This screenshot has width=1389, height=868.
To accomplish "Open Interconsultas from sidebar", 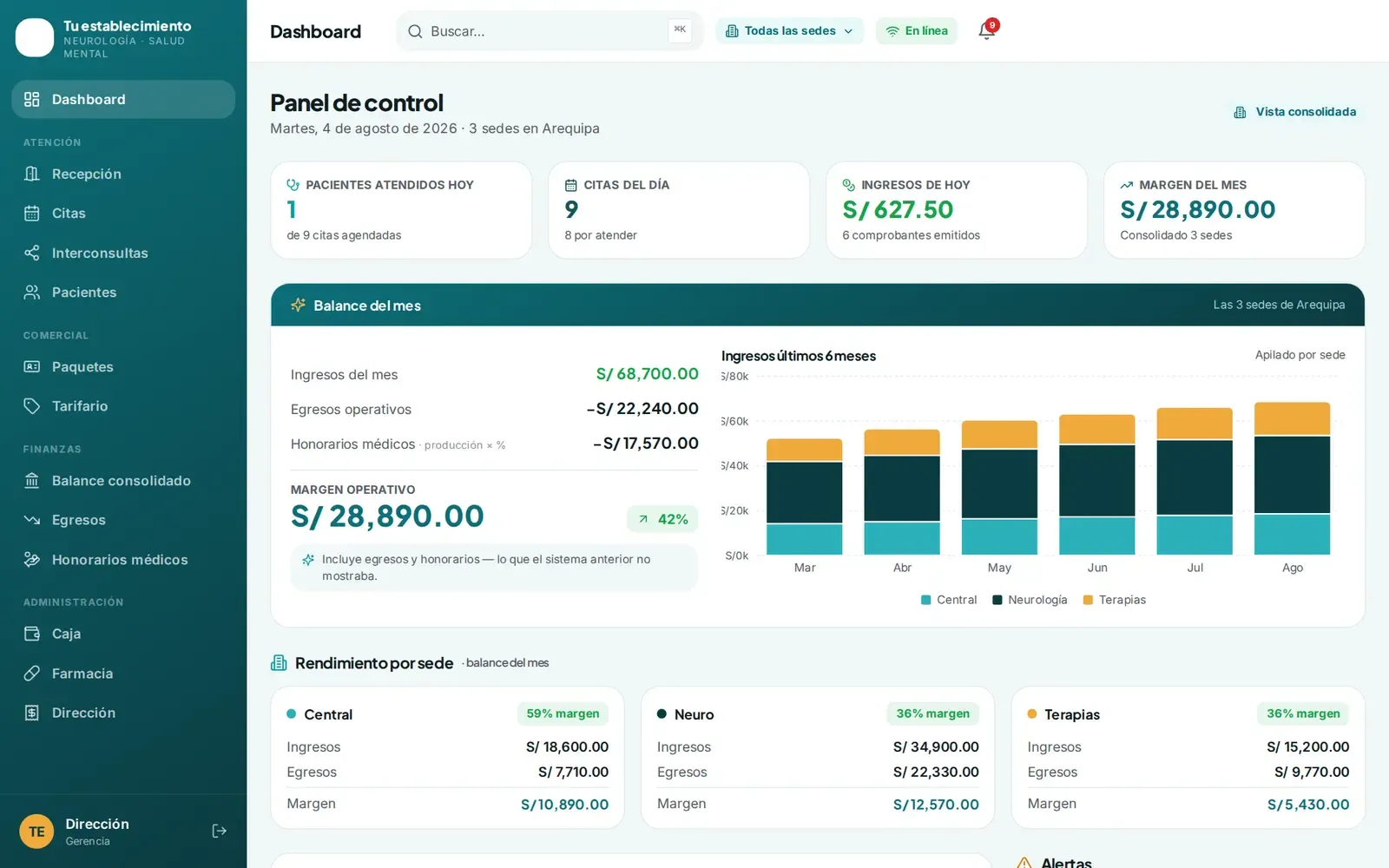I will click(x=123, y=253).
